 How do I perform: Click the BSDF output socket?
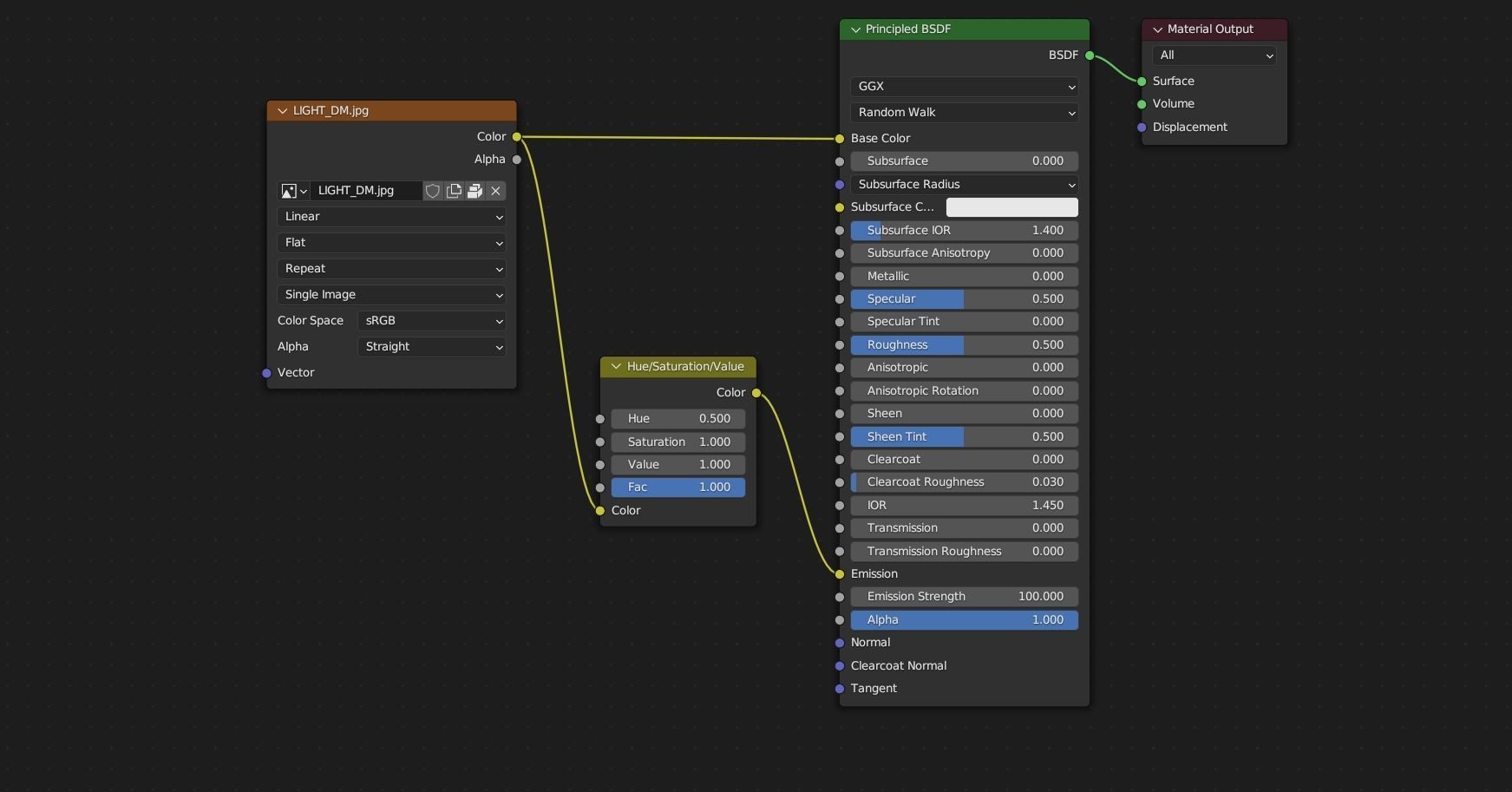(1090, 56)
